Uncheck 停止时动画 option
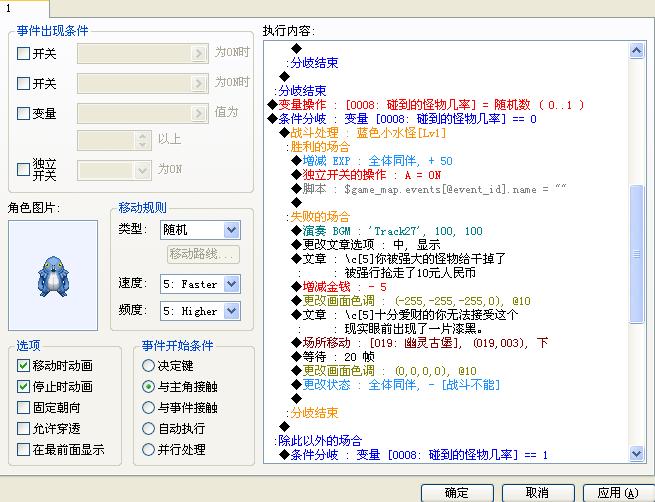The height and width of the screenshot is (502, 655). tap(23, 387)
